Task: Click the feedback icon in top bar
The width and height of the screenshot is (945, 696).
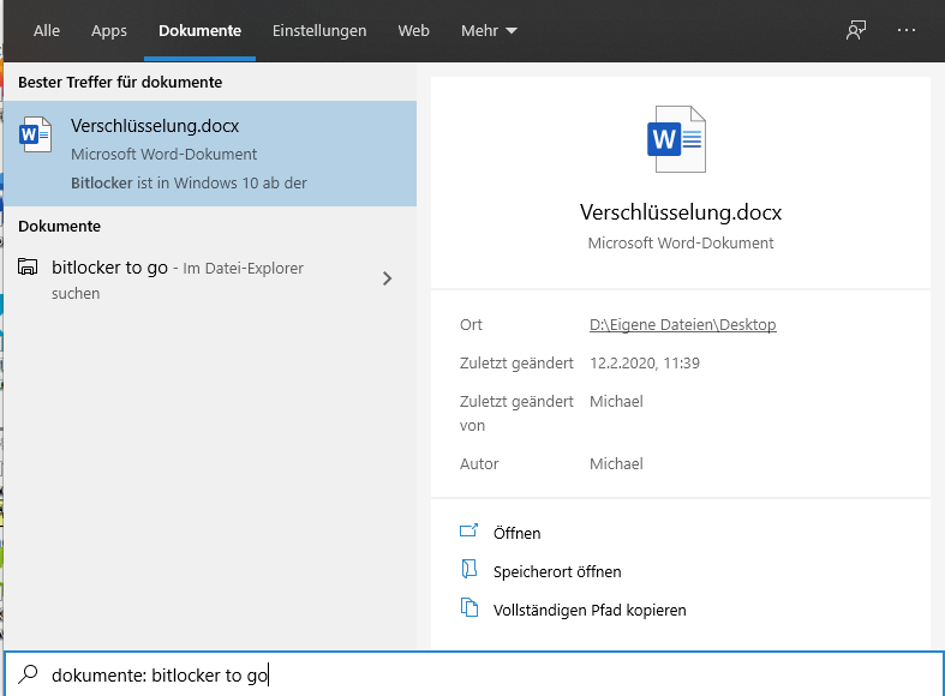Action: (x=855, y=30)
